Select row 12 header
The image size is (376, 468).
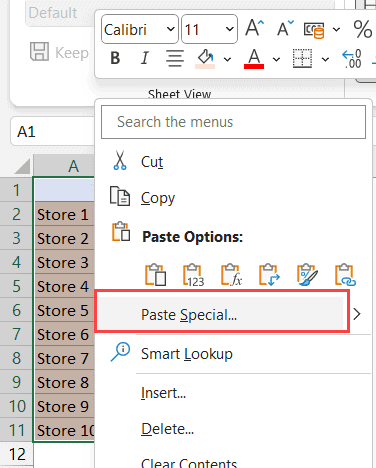pyautogui.click(x=16, y=454)
